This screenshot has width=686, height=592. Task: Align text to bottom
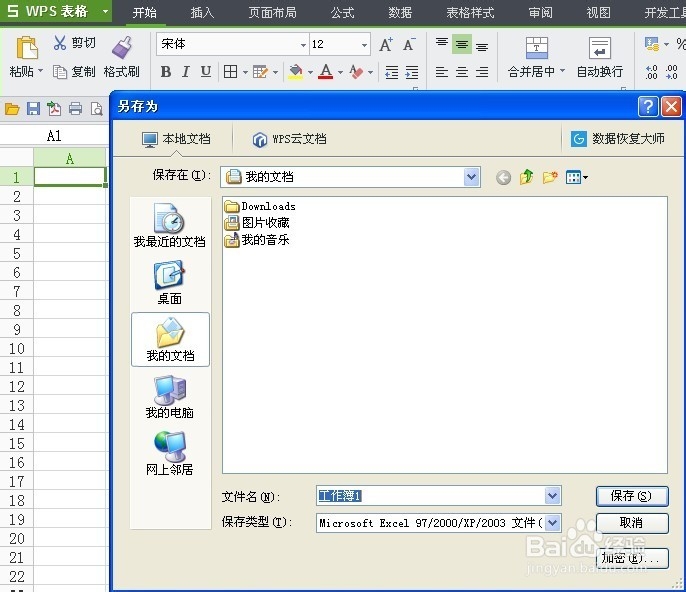tap(482, 46)
